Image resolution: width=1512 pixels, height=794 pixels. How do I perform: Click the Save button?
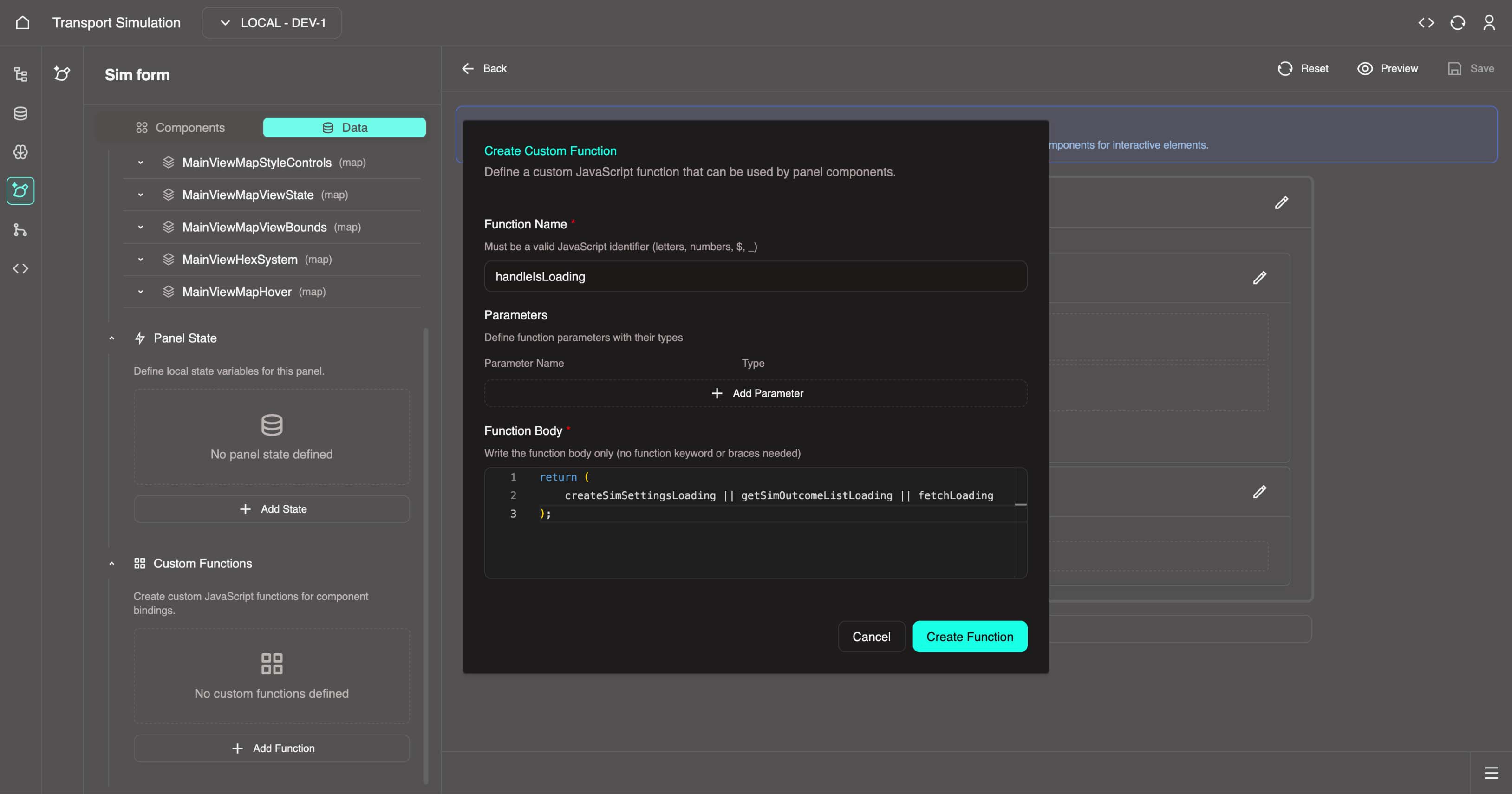pos(1471,69)
